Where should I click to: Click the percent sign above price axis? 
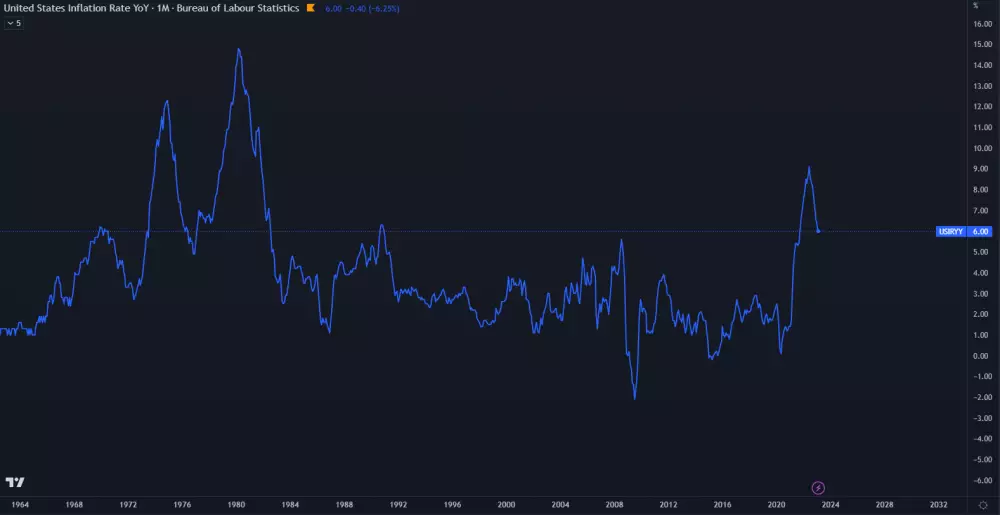click(x=976, y=6)
